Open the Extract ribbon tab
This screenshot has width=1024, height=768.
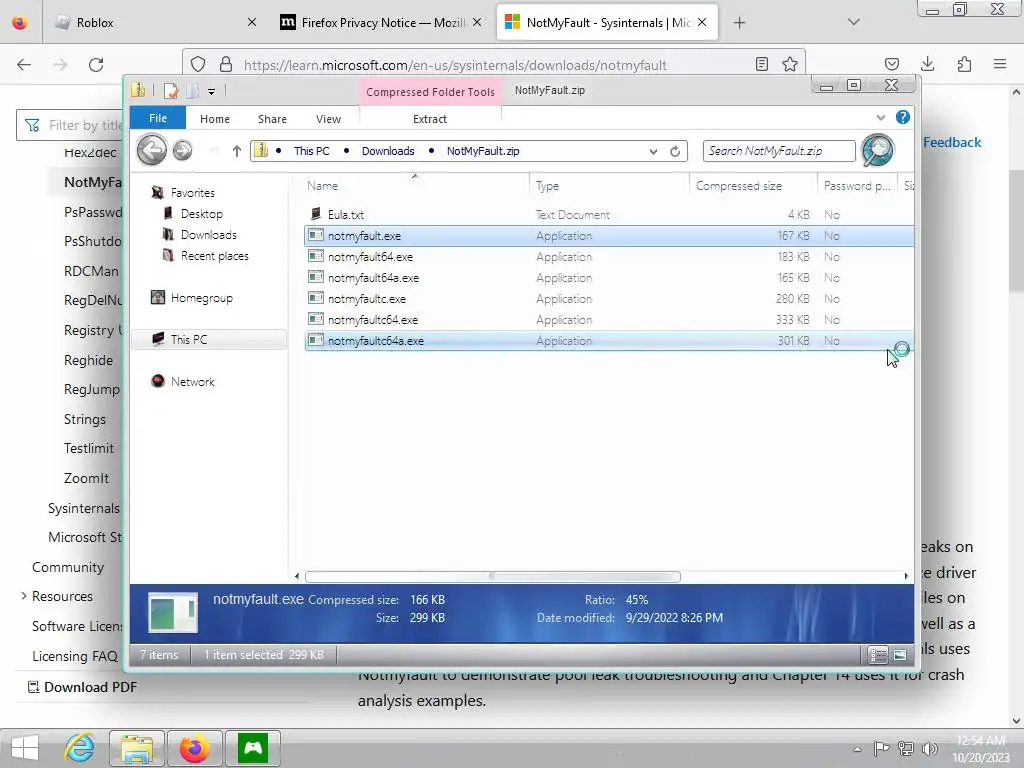(x=430, y=119)
